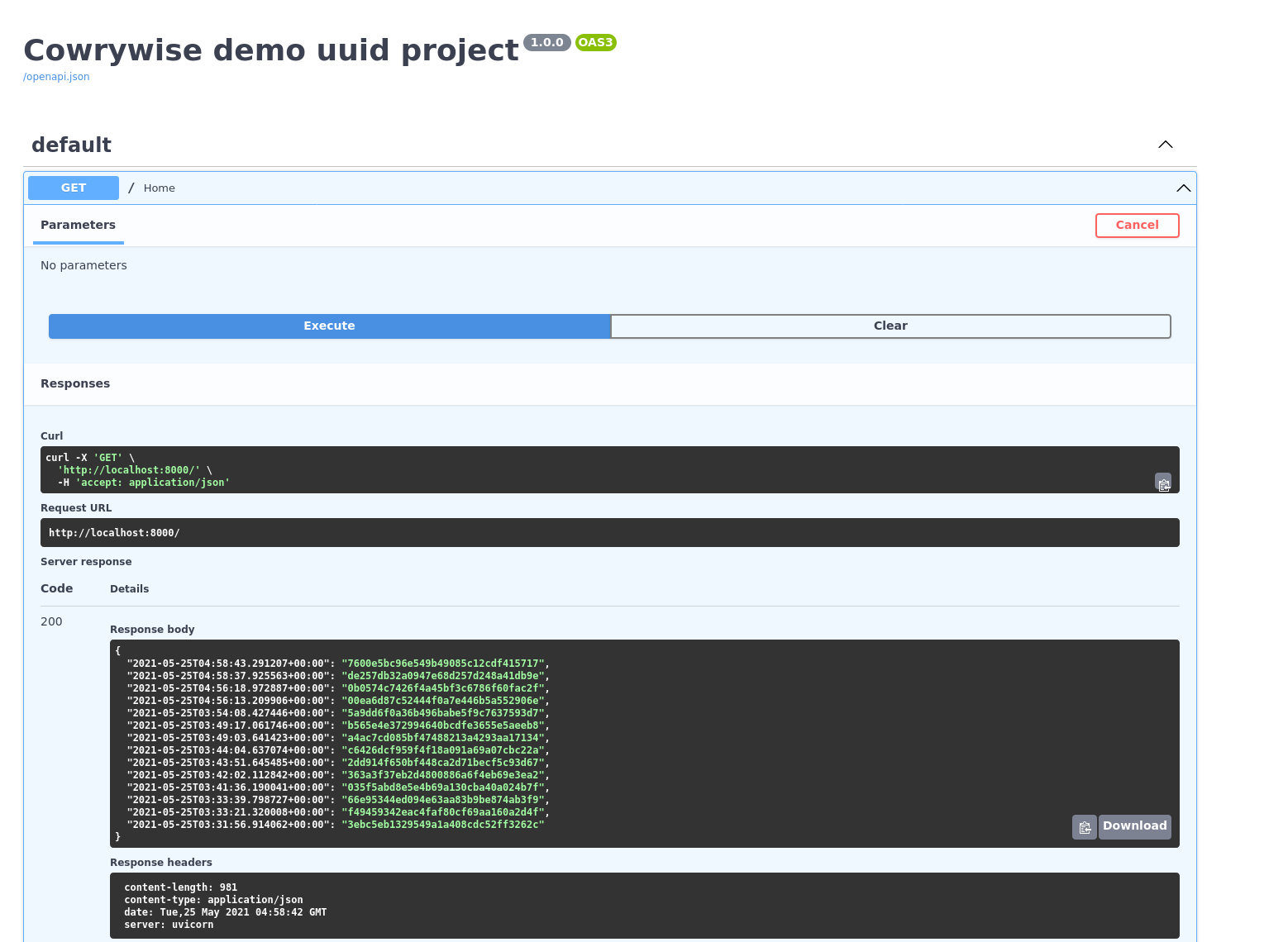The height and width of the screenshot is (942, 1288).
Task: Click uuid 3ebc5eb1329549a1a408cdc52ff3262c
Action: 443,825
